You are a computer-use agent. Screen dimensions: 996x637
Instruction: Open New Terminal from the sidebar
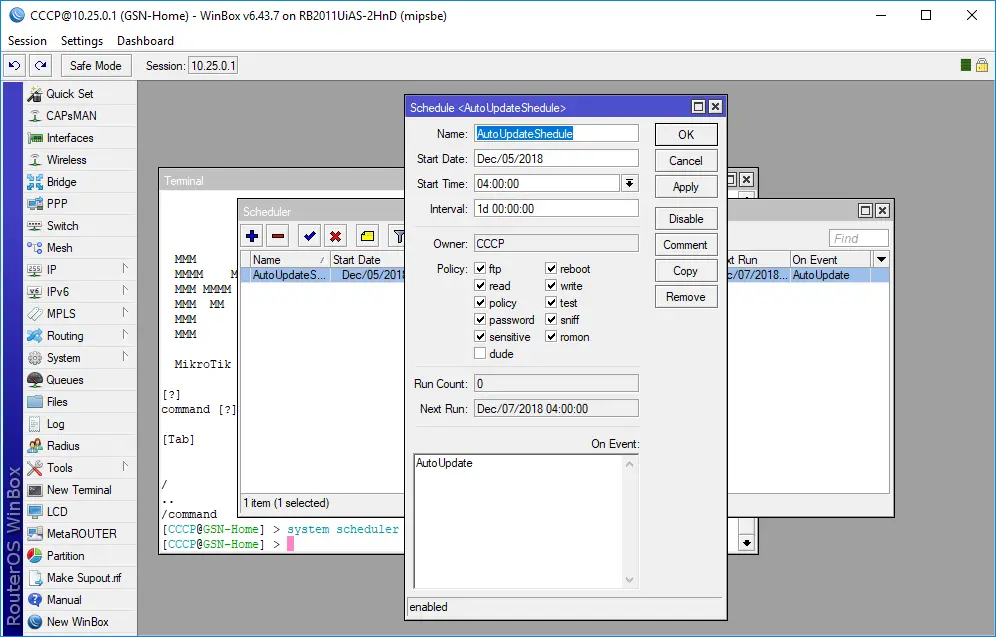click(80, 490)
